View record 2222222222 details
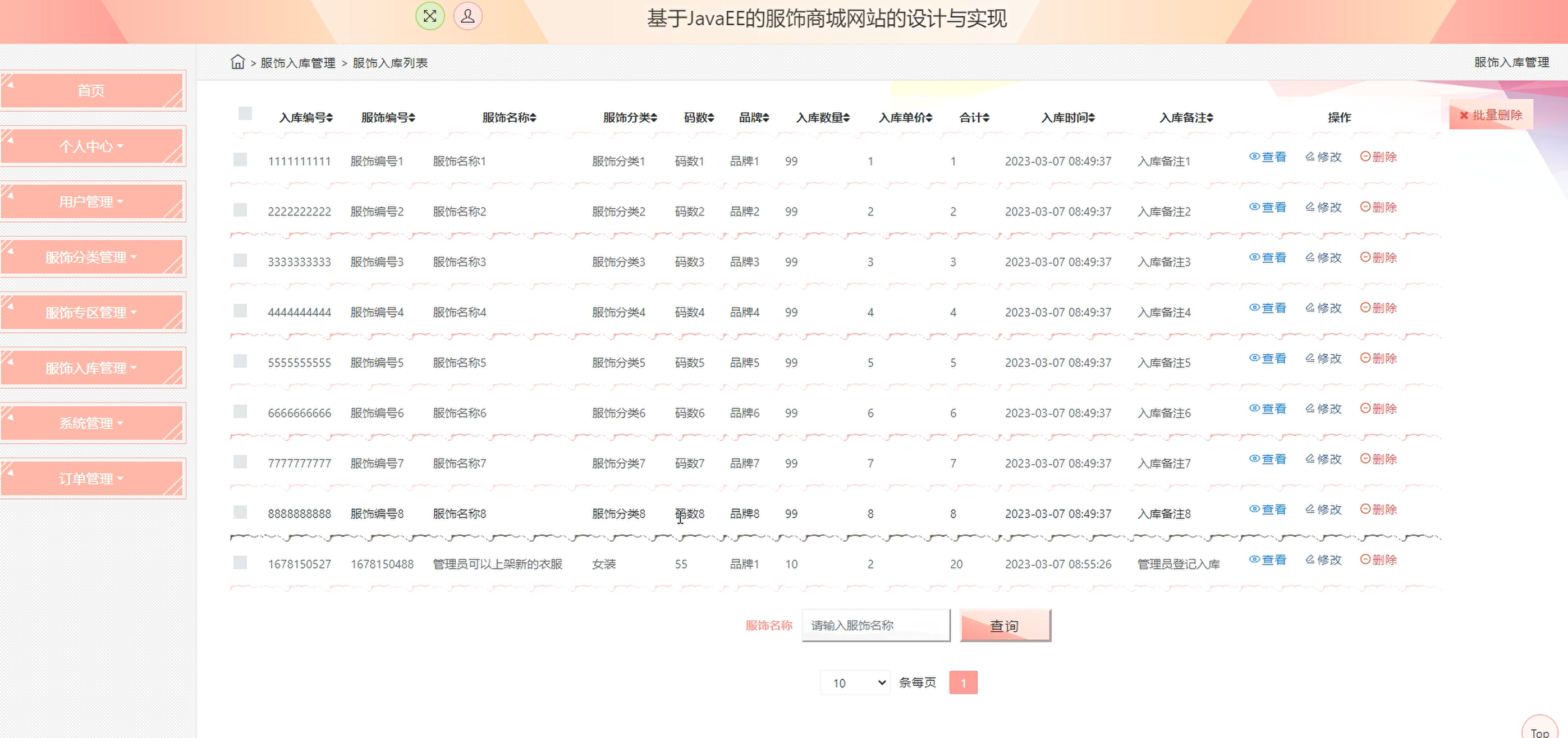 pos(1268,208)
